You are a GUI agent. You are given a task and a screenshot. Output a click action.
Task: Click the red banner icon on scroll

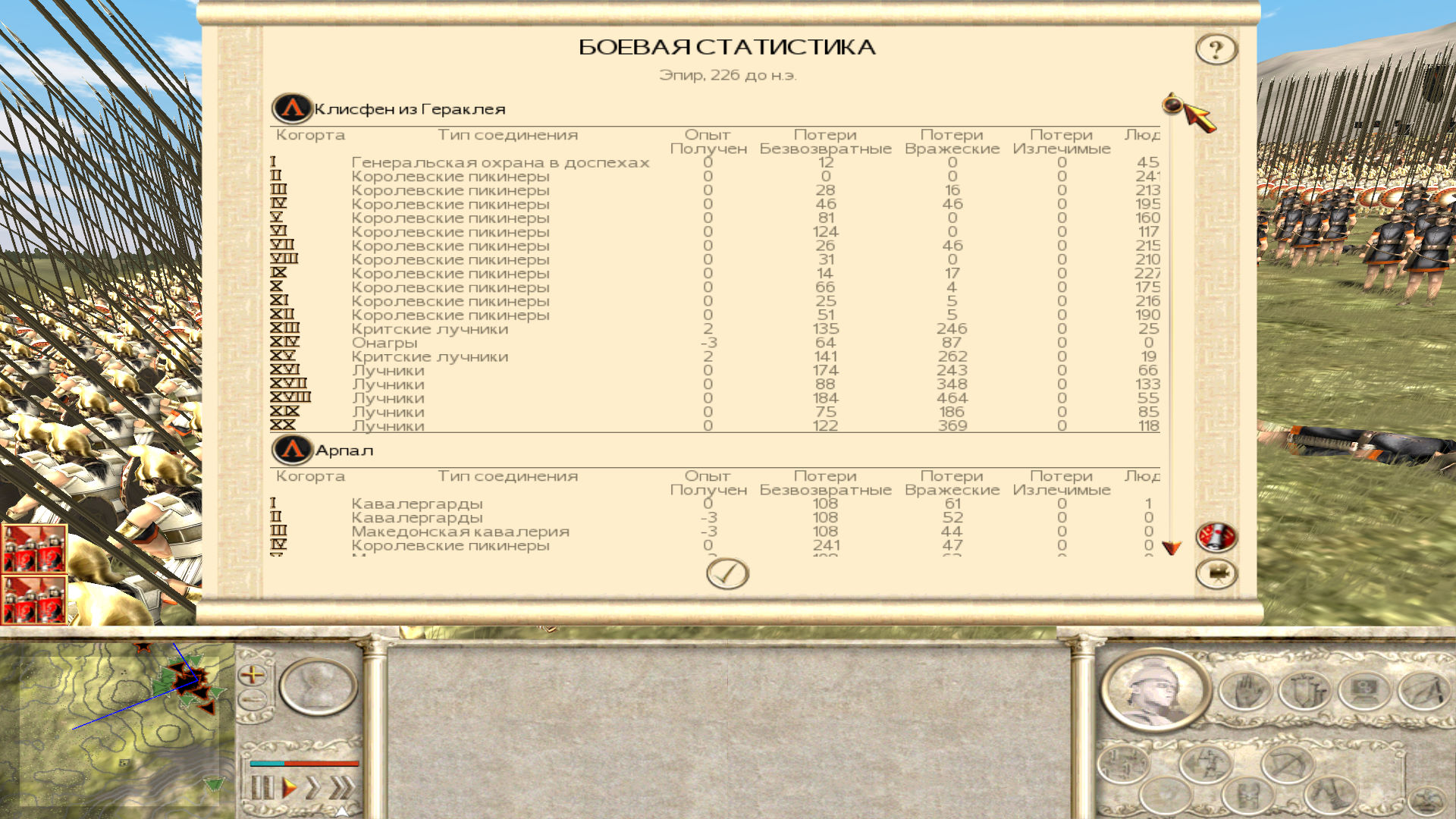pos(1216,537)
